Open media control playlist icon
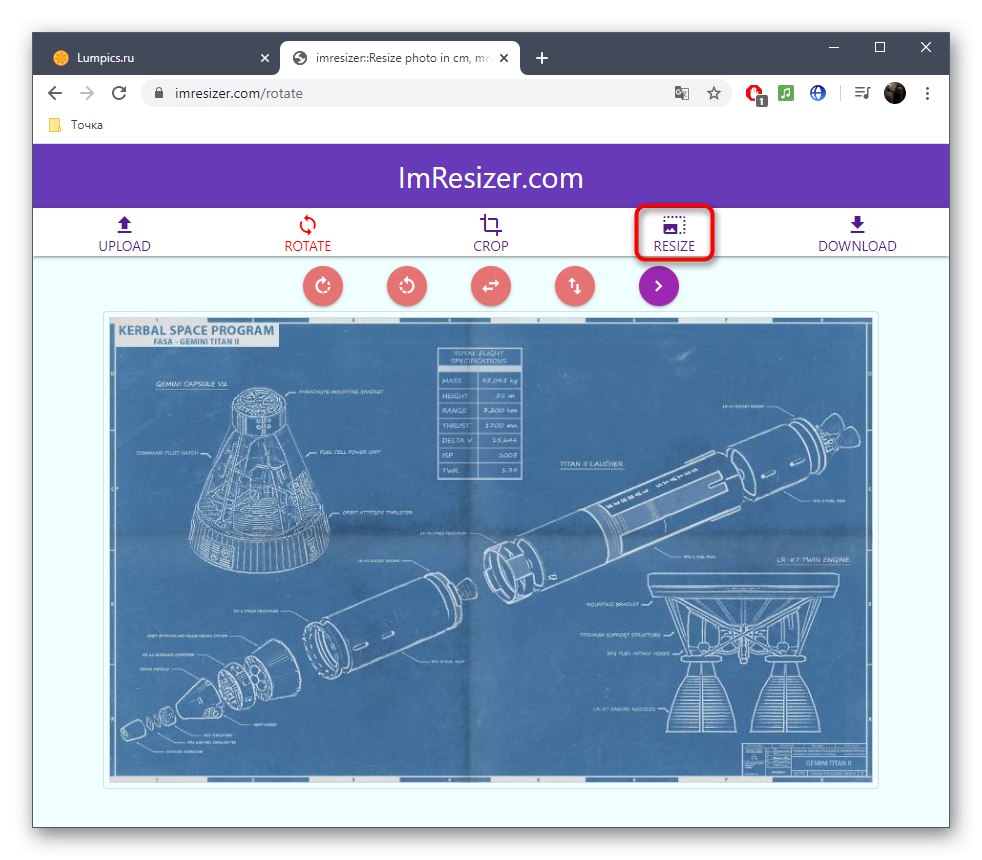 (x=862, y=93)
